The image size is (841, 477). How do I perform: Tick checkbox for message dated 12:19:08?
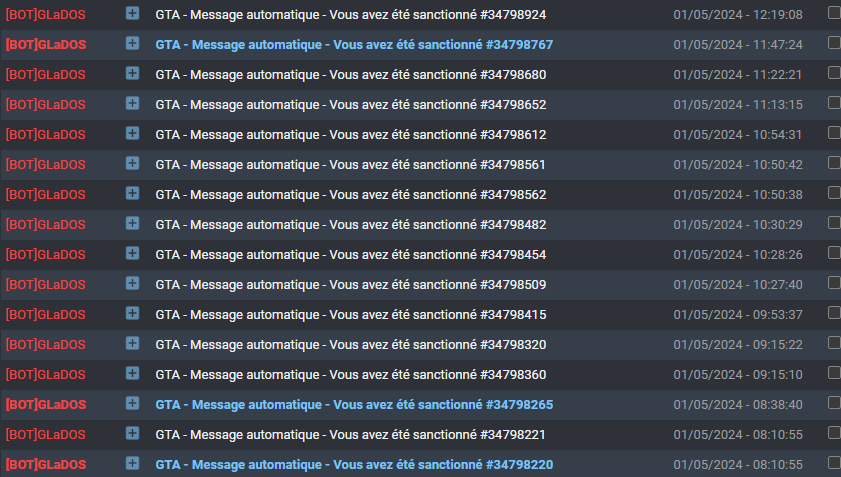pyautogui.click(x=834, y=12)
